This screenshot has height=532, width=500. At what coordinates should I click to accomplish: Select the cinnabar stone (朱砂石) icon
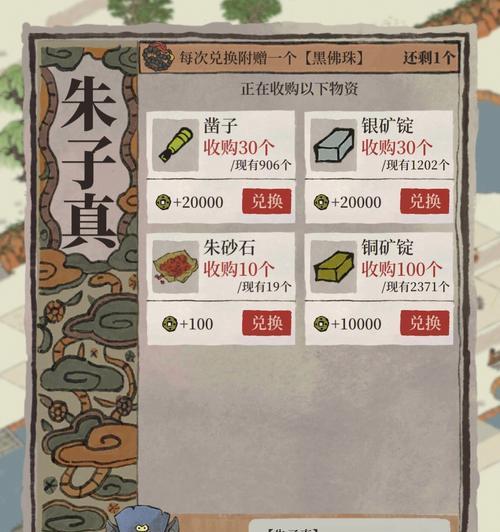(x=175, y=267)
